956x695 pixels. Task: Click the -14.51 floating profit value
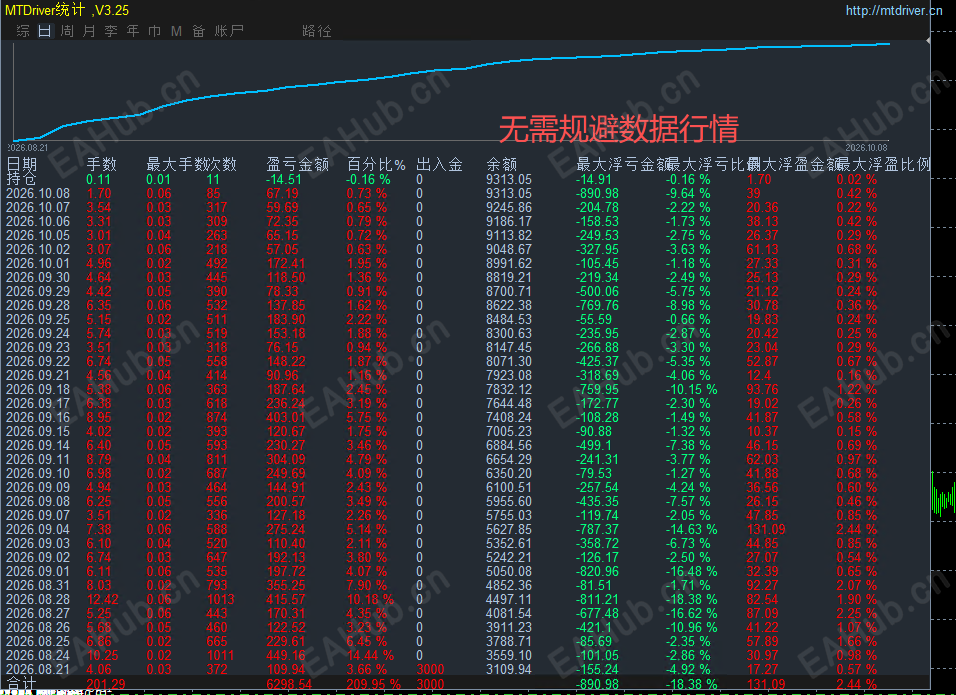point(284,179)
